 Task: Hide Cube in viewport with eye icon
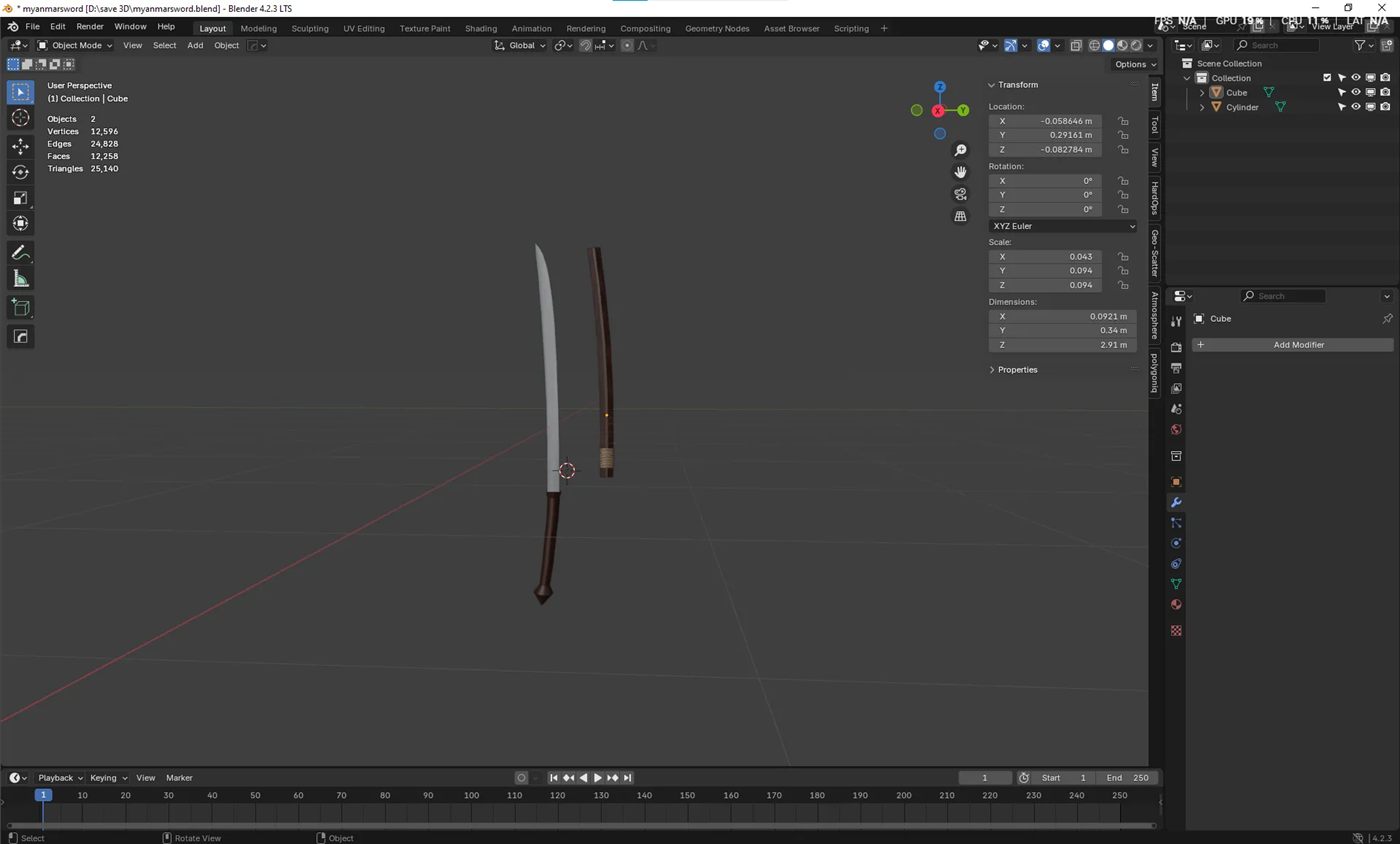tap(1356, 92)
